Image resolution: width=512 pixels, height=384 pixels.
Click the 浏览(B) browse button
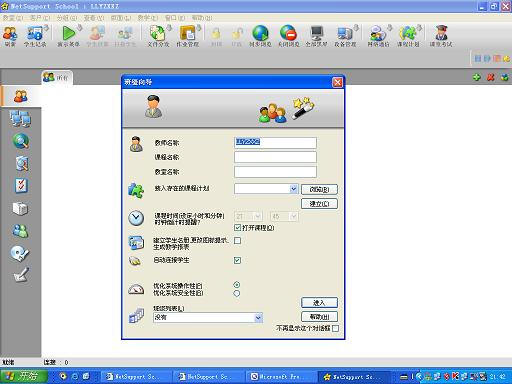coord(319,189)
